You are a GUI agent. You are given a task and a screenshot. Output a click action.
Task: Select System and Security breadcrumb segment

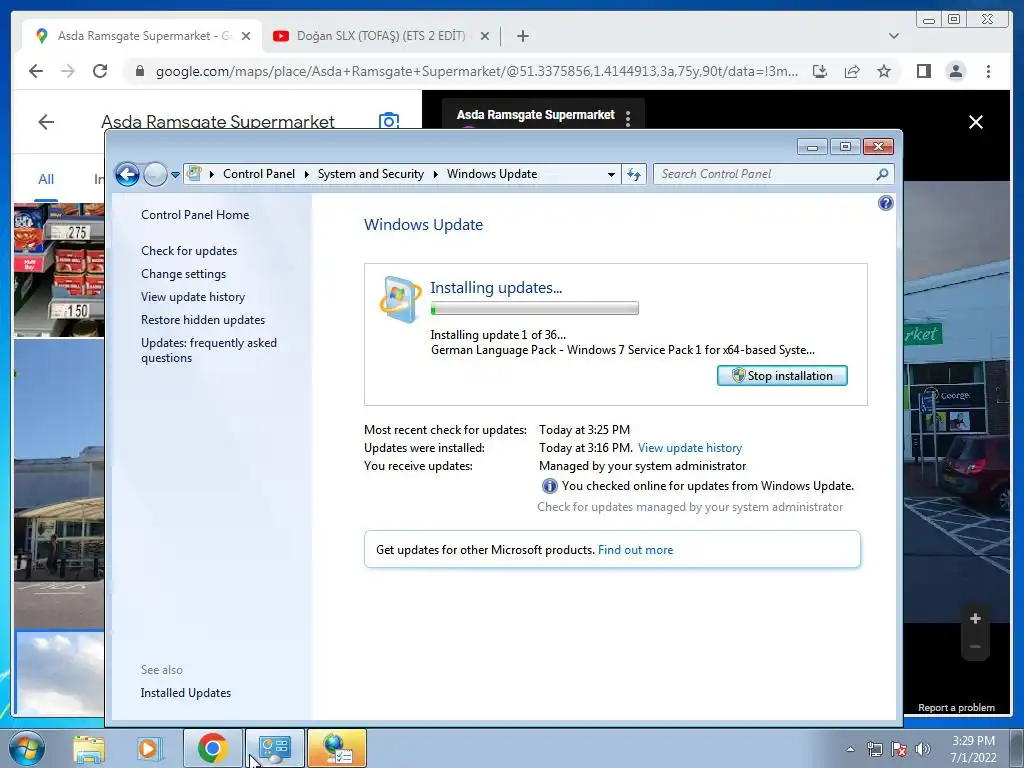(x=371, y=174)
